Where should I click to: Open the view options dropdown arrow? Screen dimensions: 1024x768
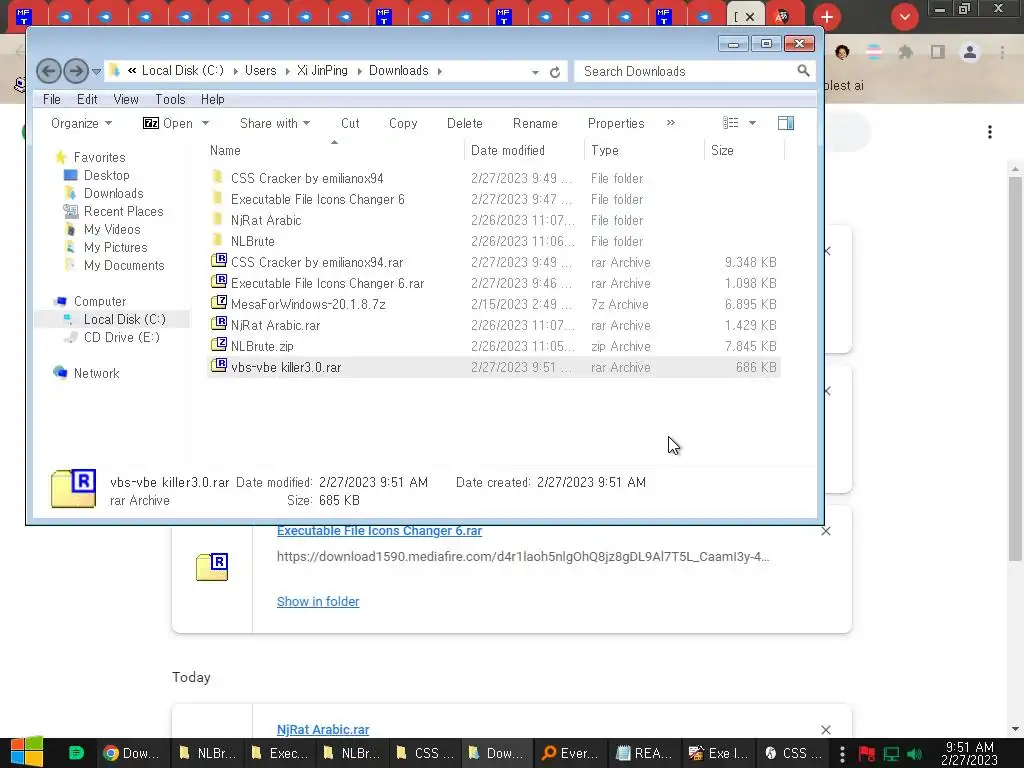tap(752, 123)
